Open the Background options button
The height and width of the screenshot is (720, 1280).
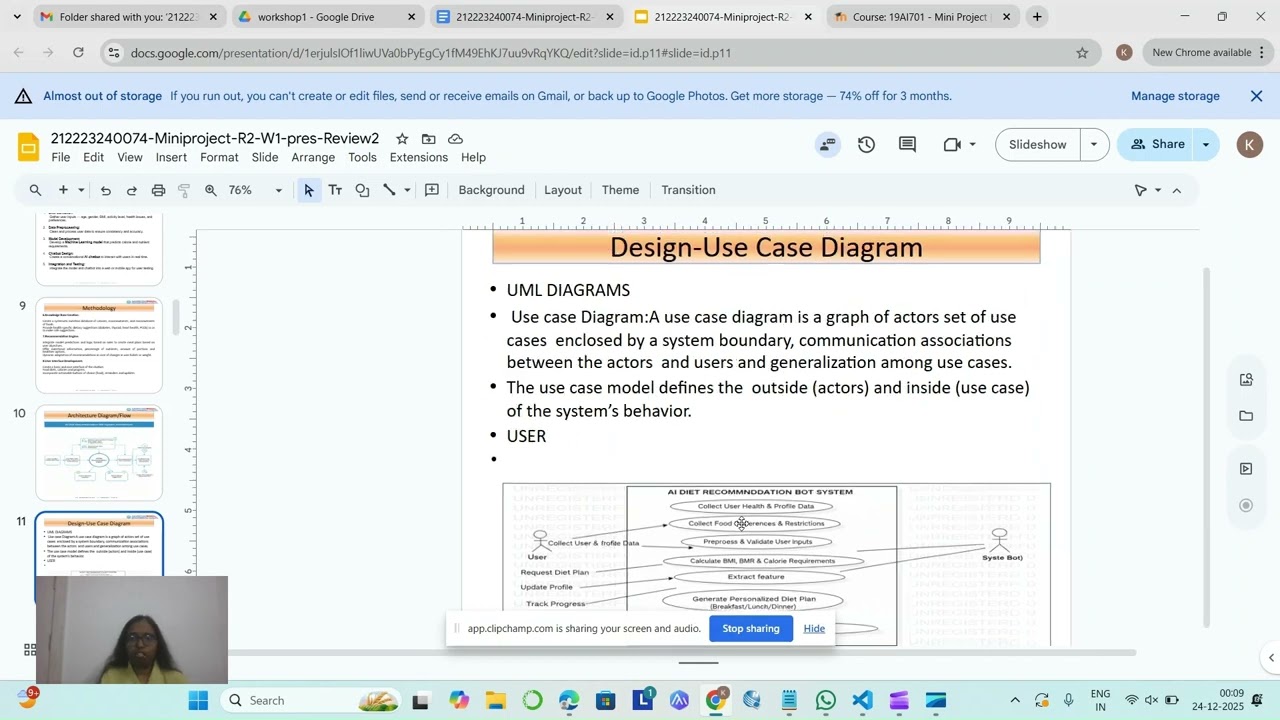pyautogui.click(x=491, y=190)
